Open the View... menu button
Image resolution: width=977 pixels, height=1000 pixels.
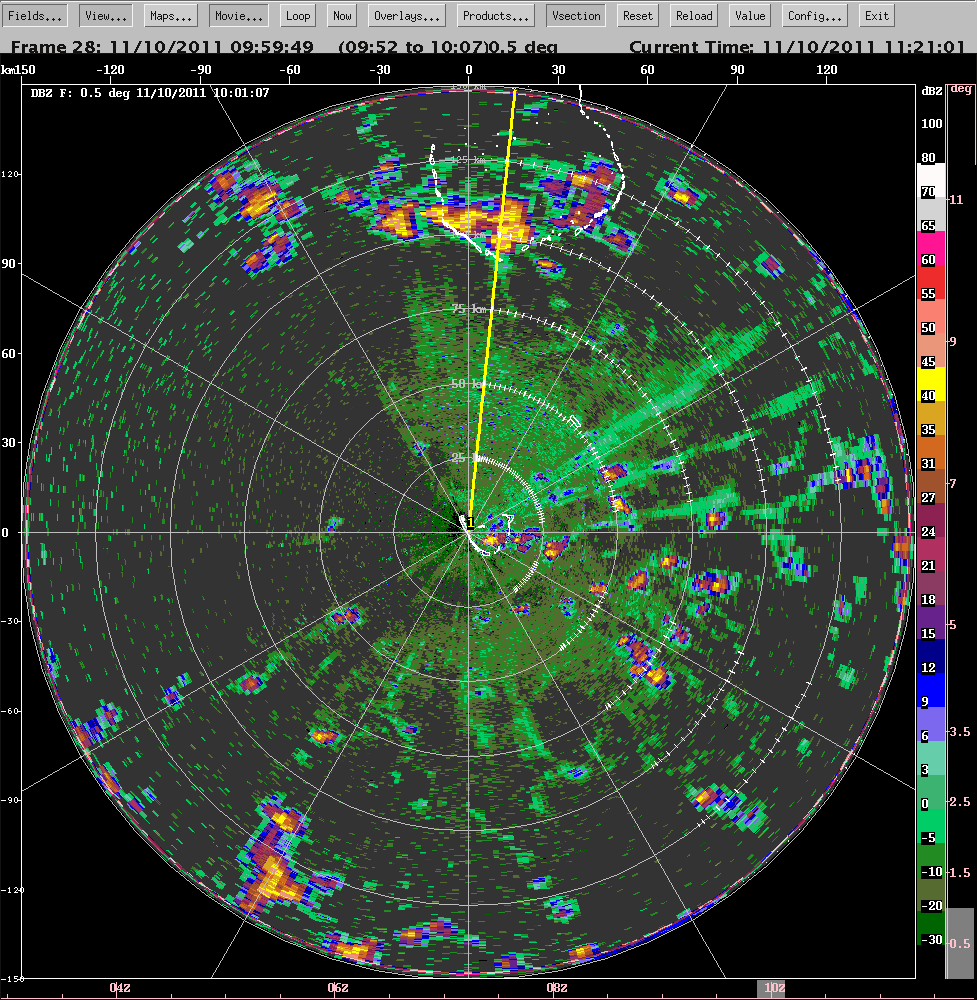tap(106, 15)
